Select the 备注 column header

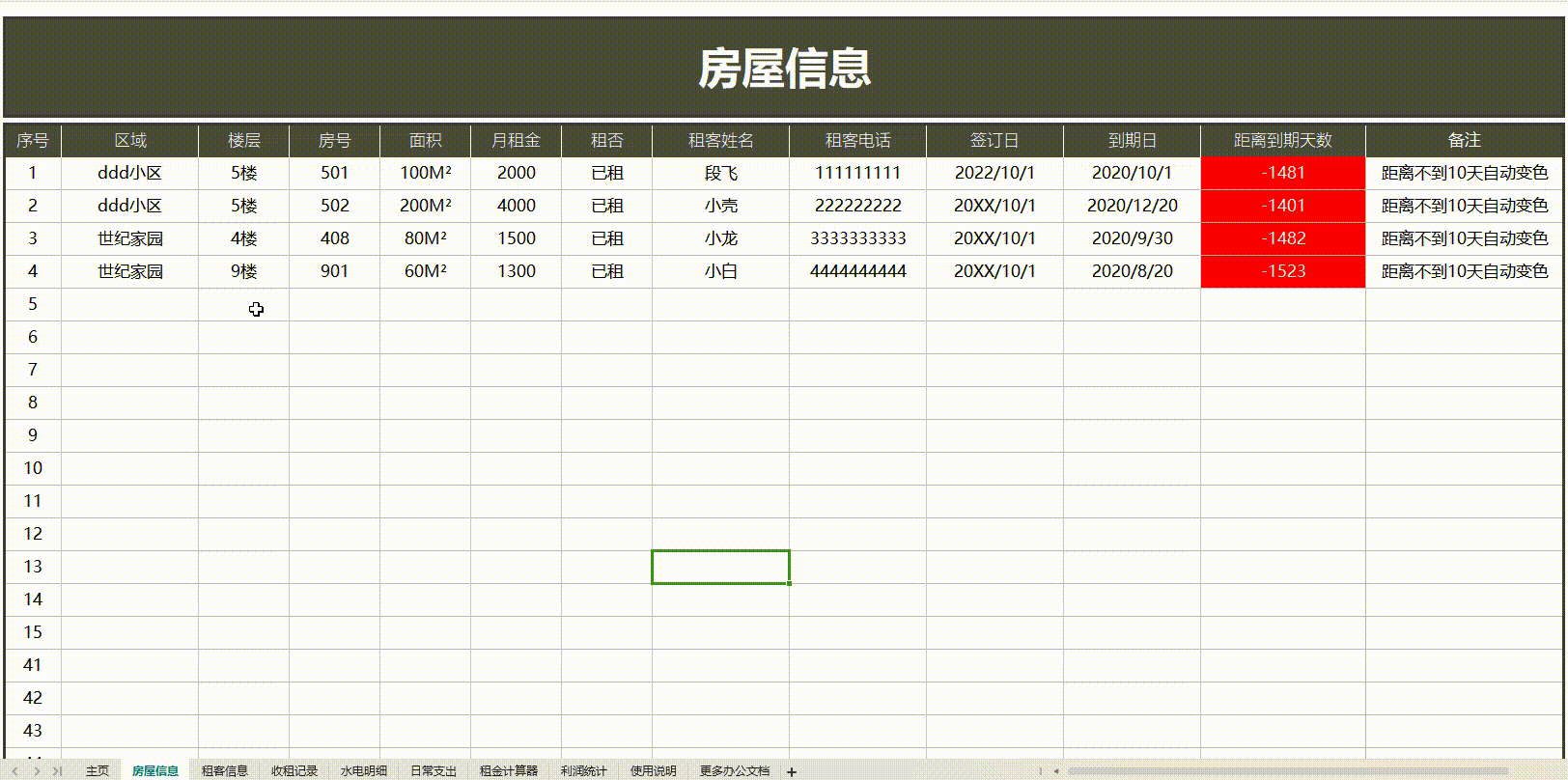pos(1465,141)
